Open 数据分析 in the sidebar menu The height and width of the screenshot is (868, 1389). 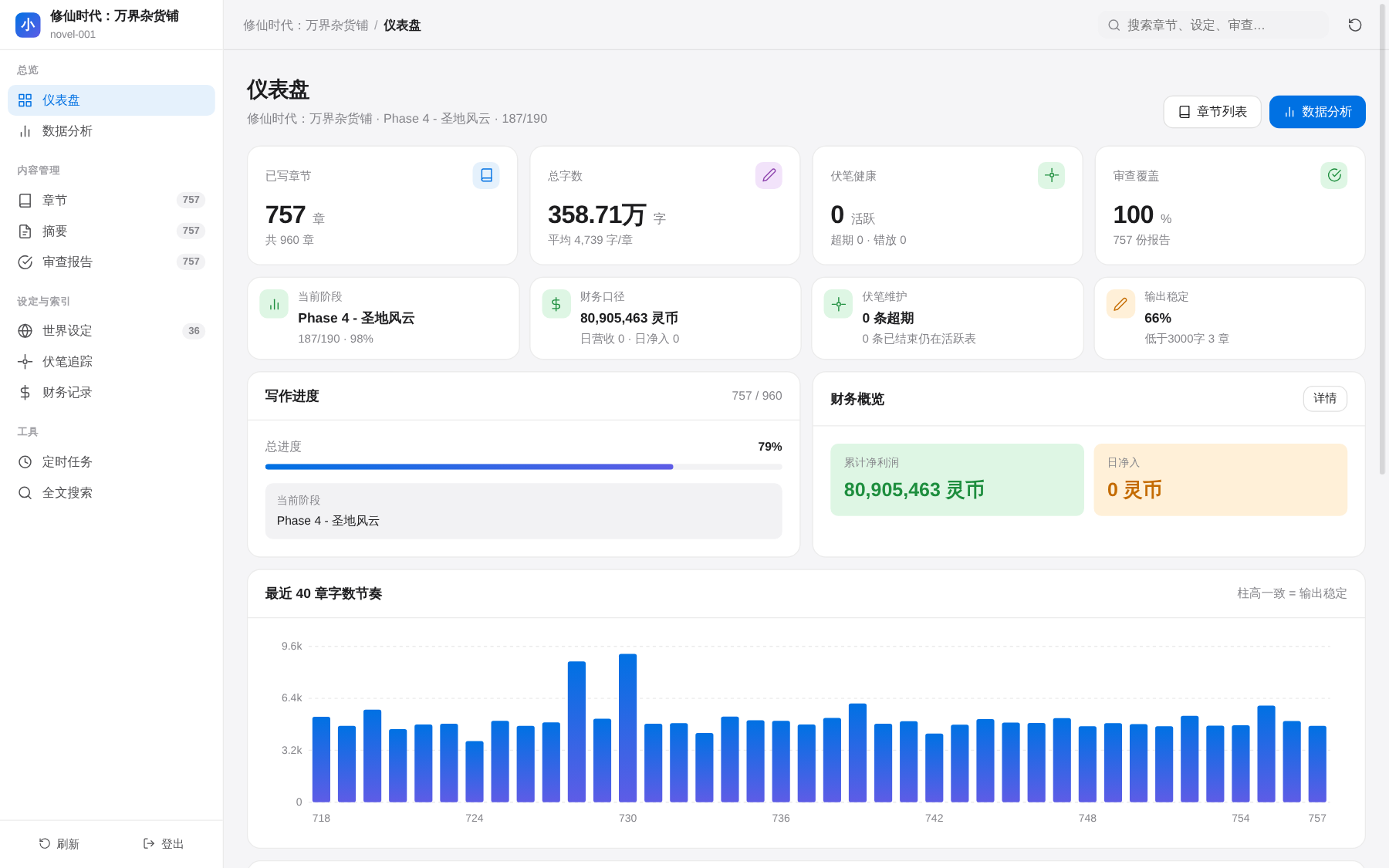click(111, 131)
